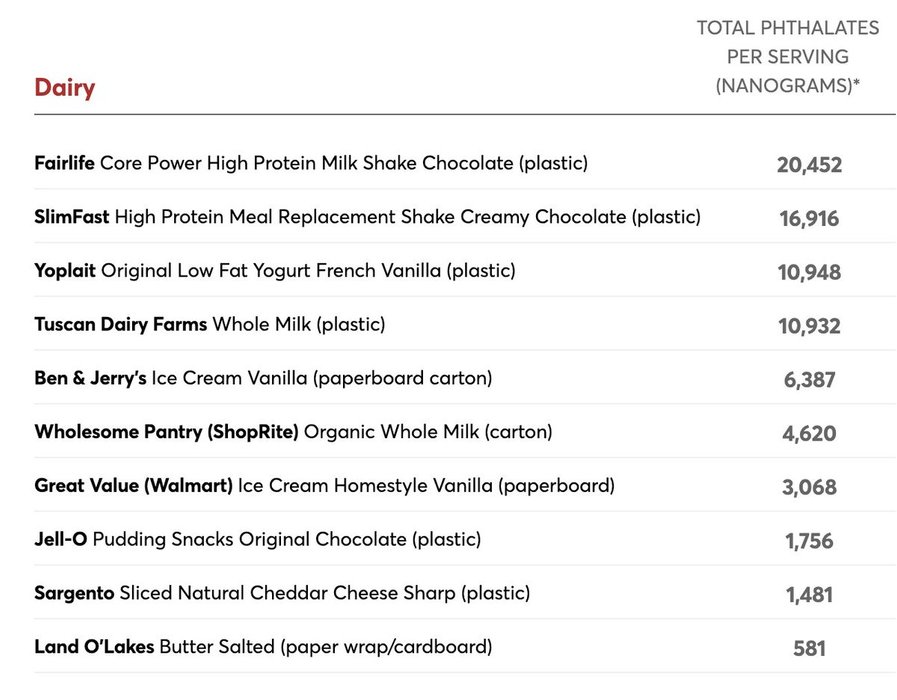Click the 4,620 value for Wholesome Pantry
This screenshot has height=700, width=897.
coord(809,433)
